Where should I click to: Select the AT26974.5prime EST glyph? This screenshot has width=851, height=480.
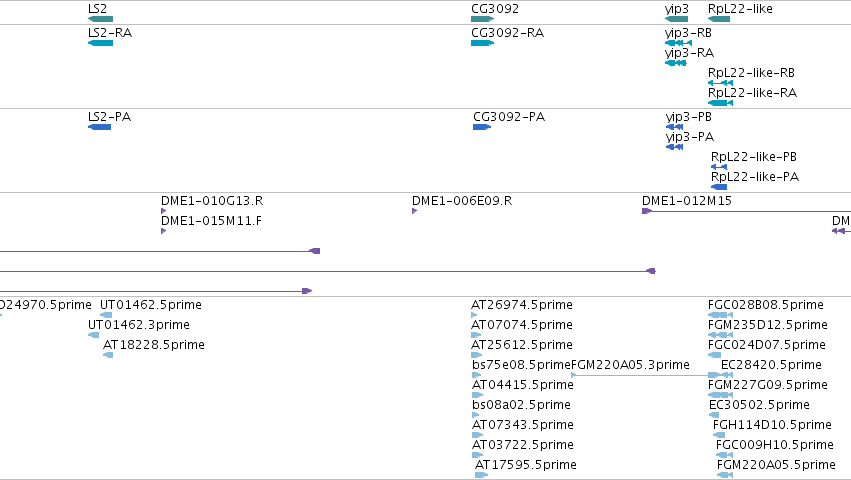474,315
